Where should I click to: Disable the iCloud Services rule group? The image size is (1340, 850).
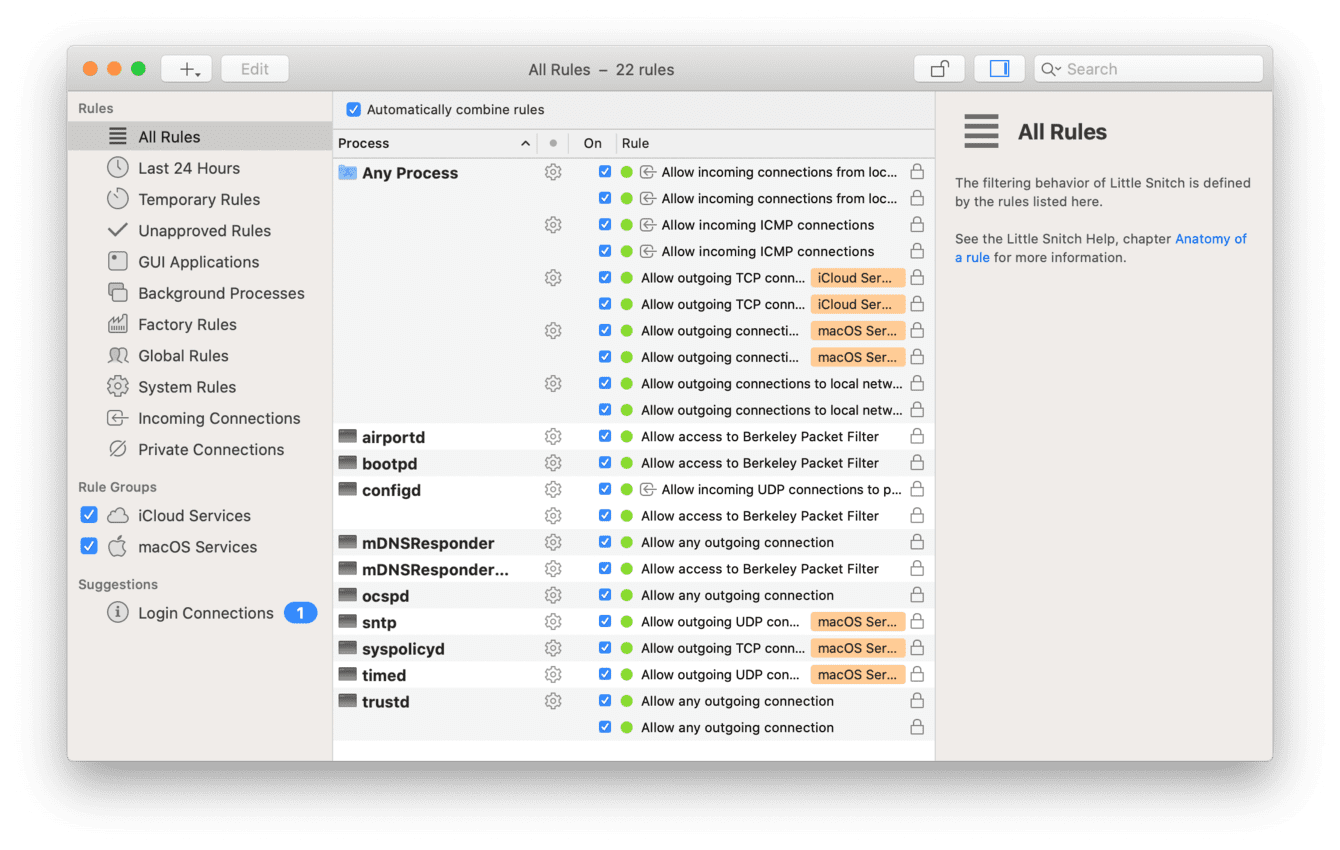[x=89, y=516]
